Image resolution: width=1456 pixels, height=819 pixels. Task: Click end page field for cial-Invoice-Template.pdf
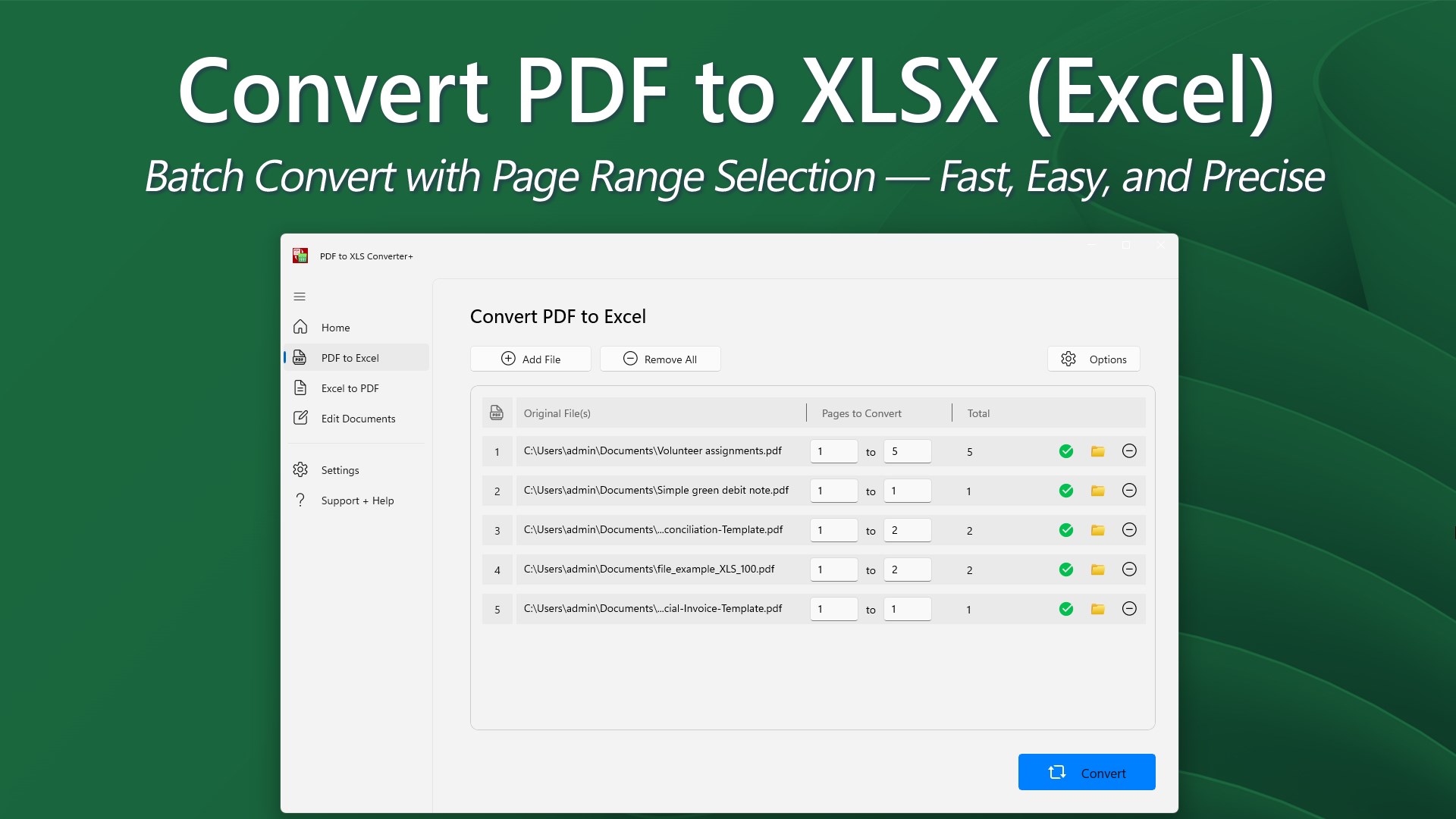[x=908, y=609]
